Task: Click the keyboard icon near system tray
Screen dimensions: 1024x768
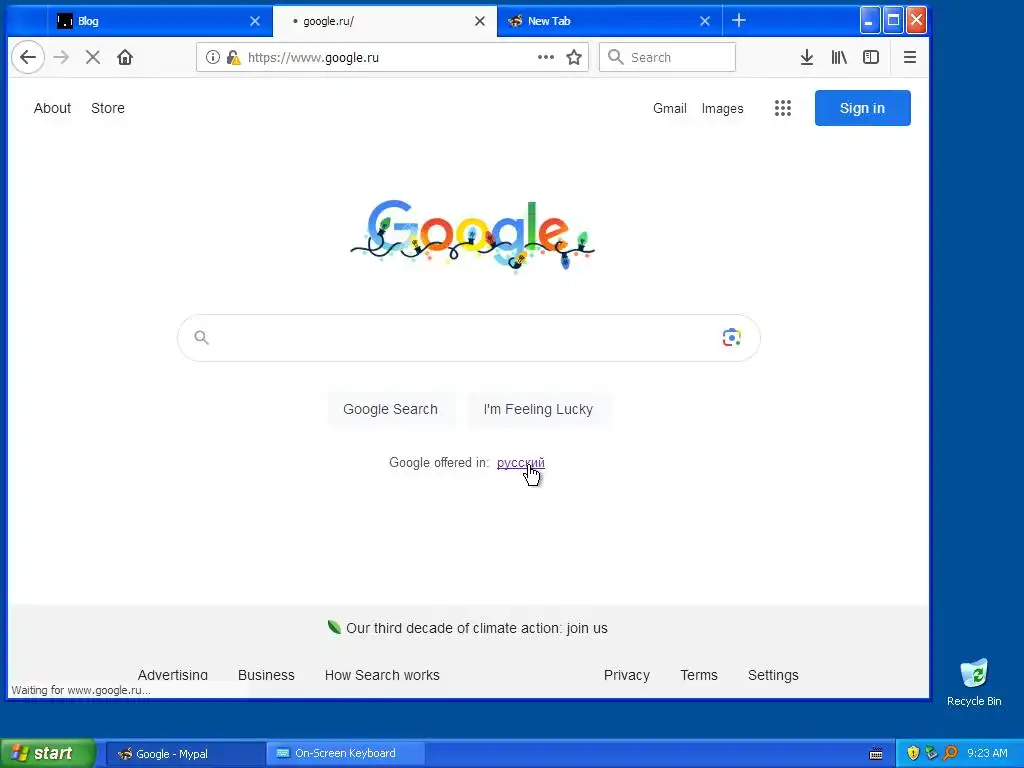Action: point(876,754)
